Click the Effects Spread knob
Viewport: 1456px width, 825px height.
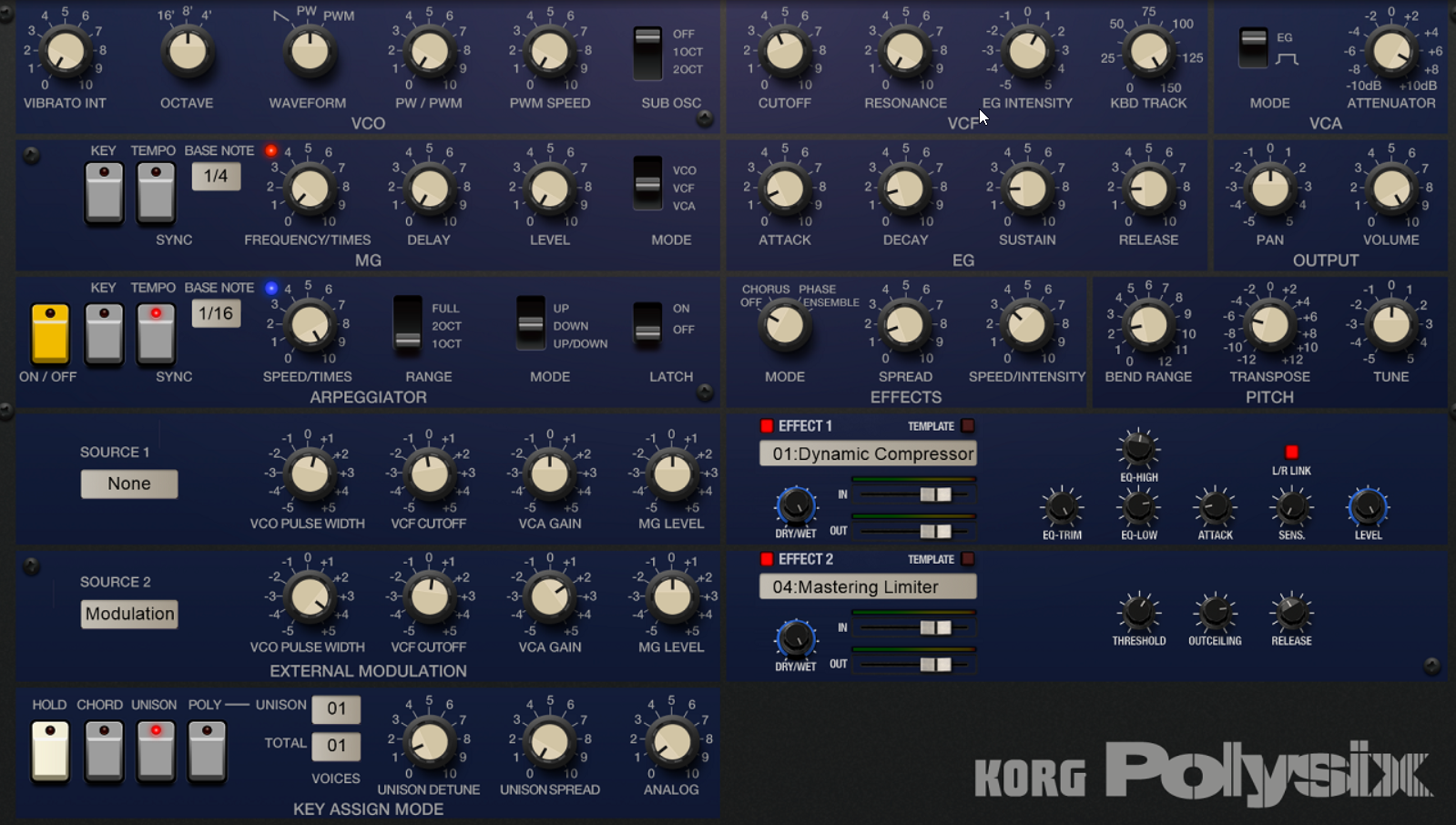[x=906, y=326]
